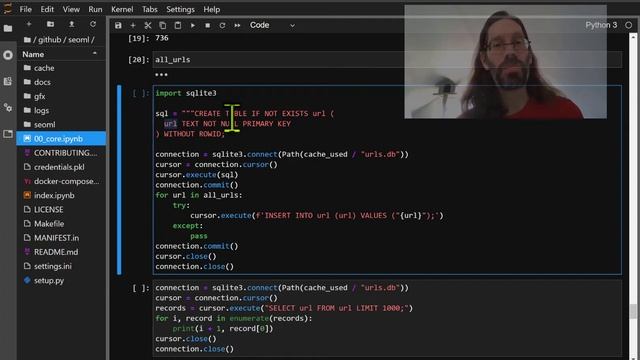The height and width of the screenshot is (360, 640).
Task: Select the Makefile entry
Action: point(61,224)
